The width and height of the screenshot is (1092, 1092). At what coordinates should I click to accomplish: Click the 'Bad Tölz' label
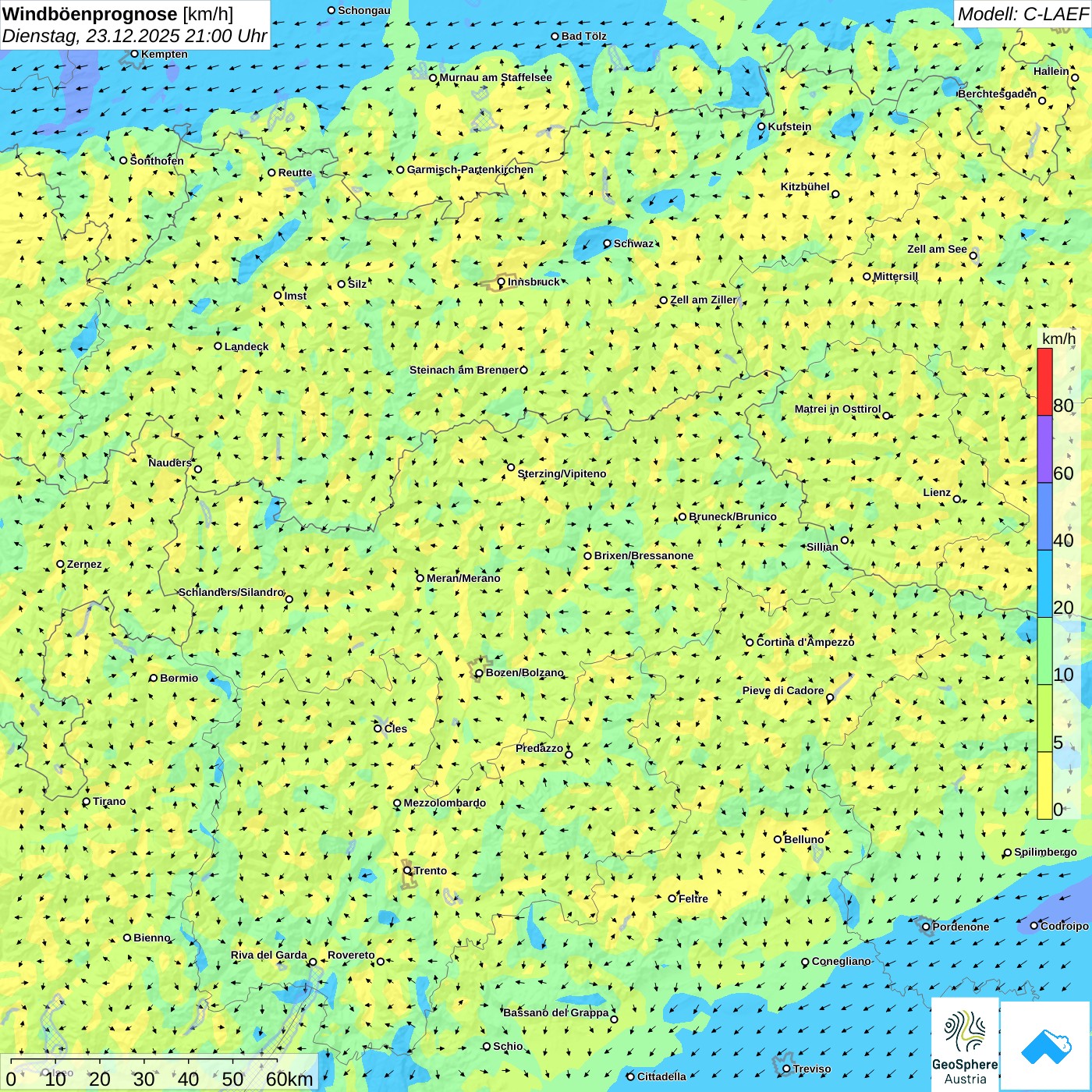pos(584,36)
